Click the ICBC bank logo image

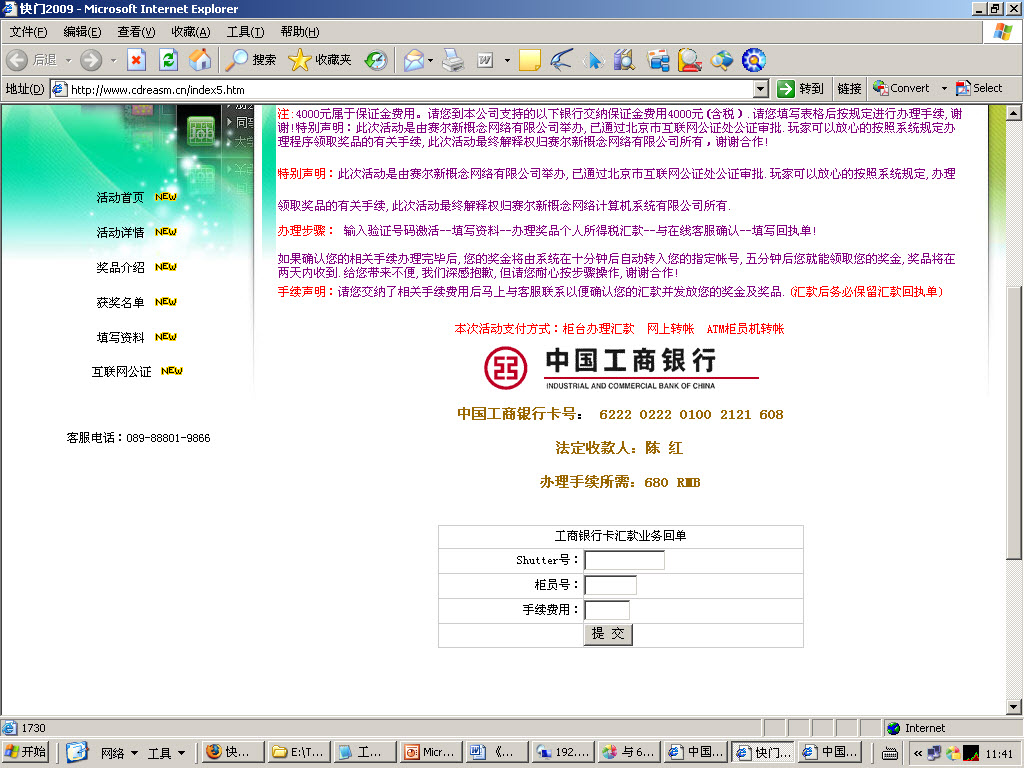tap(622, 369)
